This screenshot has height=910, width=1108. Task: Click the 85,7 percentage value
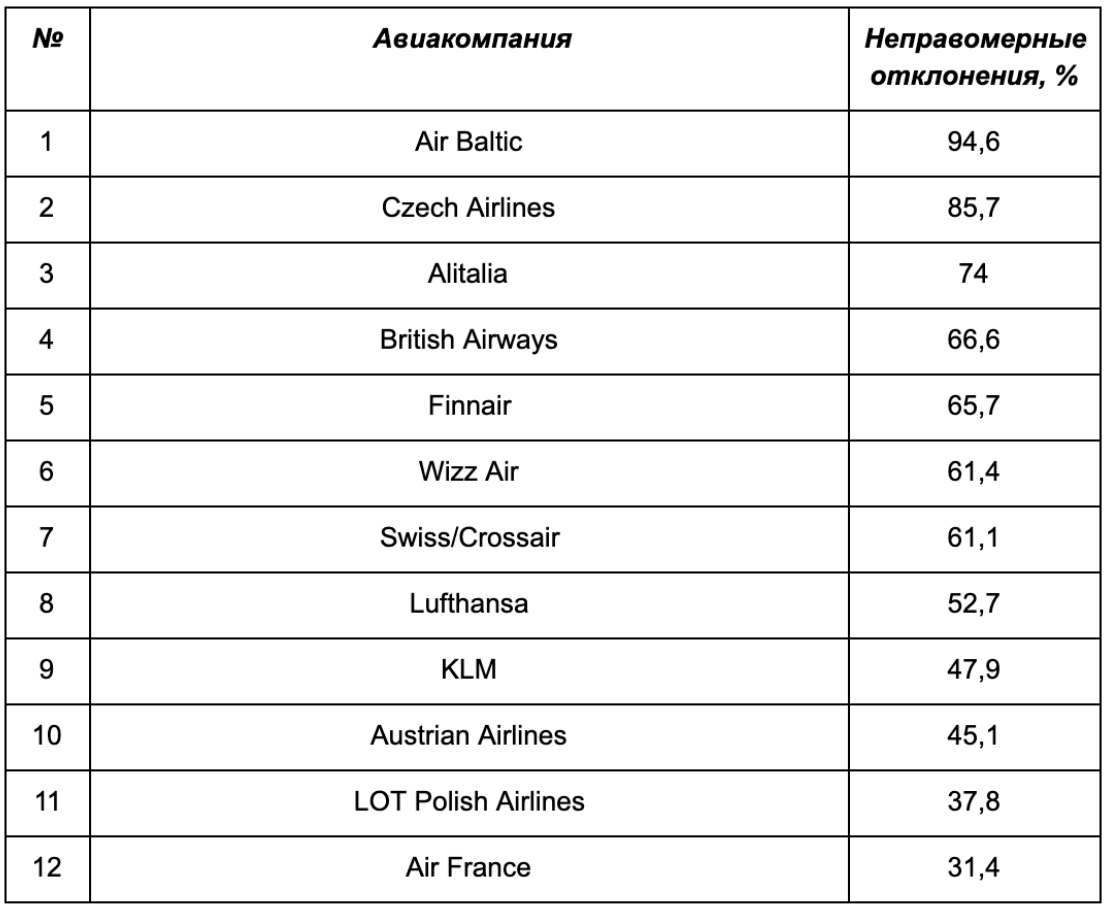pyautogui.click(x=973, y=208)
